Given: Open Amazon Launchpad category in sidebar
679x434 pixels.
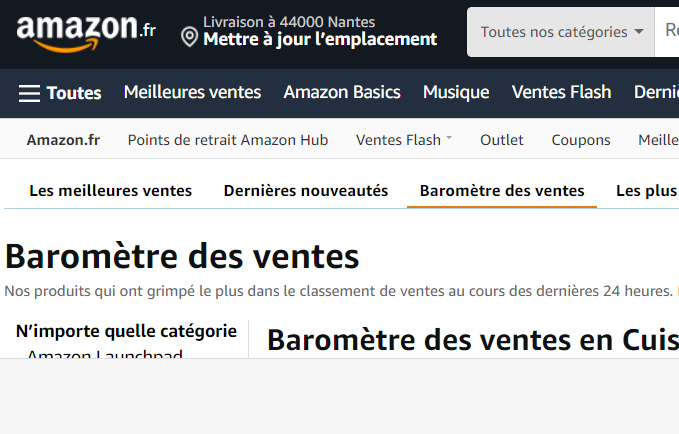Looking at the screenshot, I should [105, 354].
